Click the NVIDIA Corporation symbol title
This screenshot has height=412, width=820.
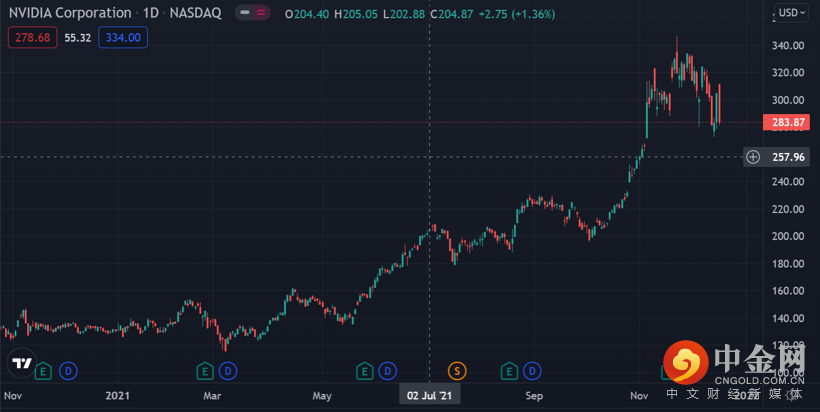(70, 14)
